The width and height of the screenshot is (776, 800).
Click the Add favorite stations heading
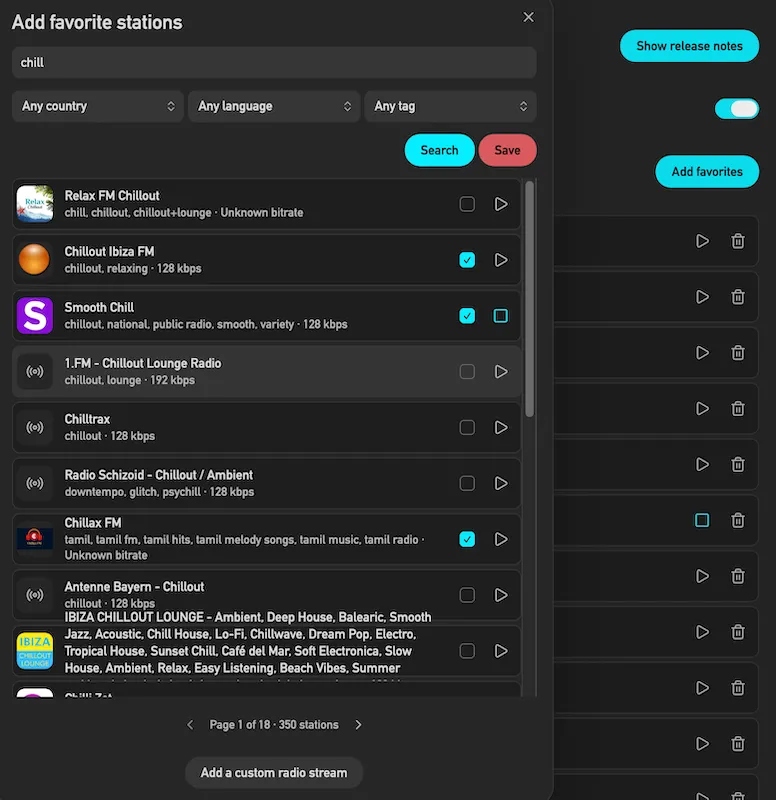click(97, 22)
